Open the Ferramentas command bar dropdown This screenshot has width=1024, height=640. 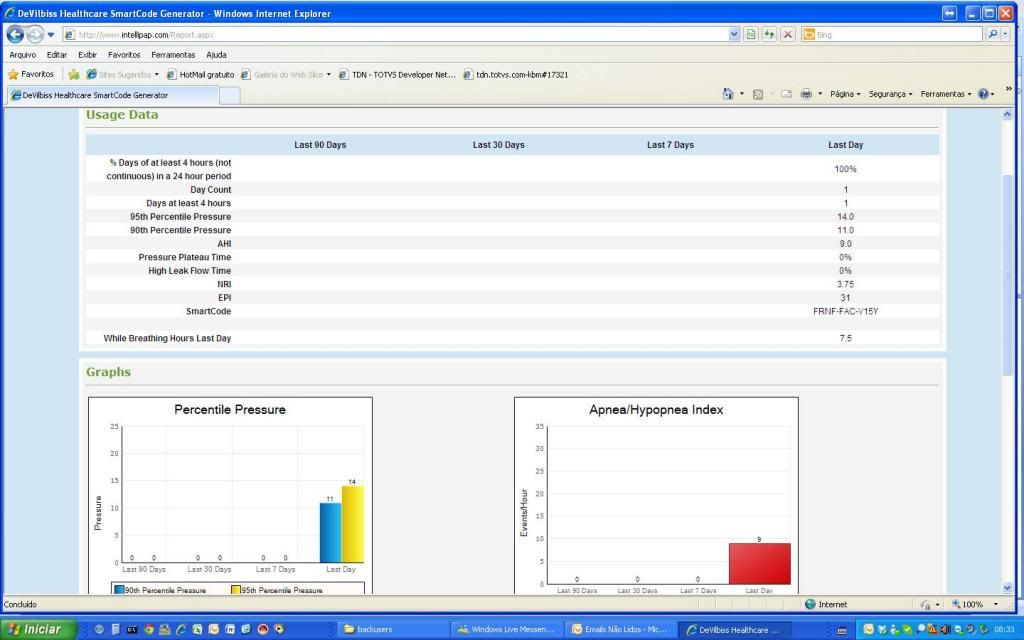click(946, 94)
